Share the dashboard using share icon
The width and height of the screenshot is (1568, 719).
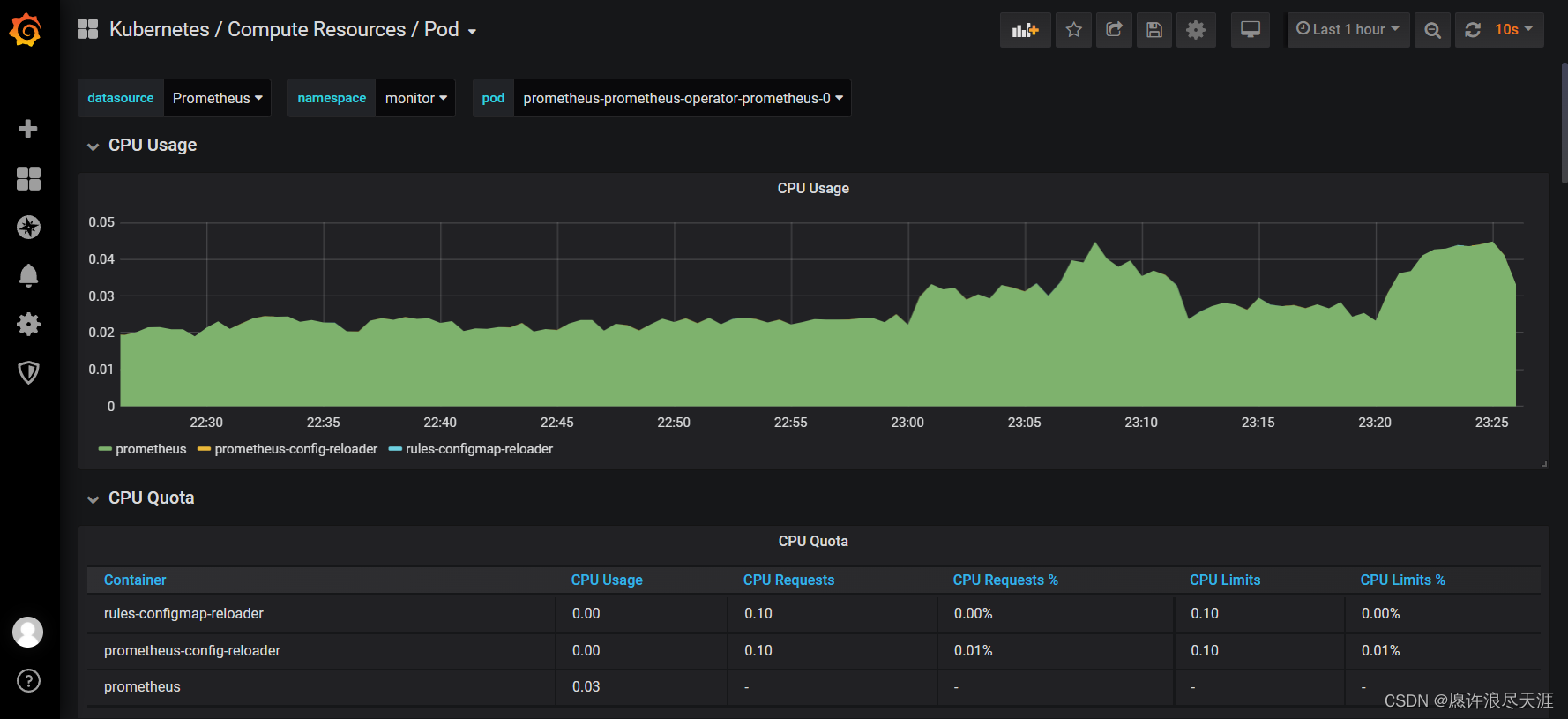[x=1114, y=30]
